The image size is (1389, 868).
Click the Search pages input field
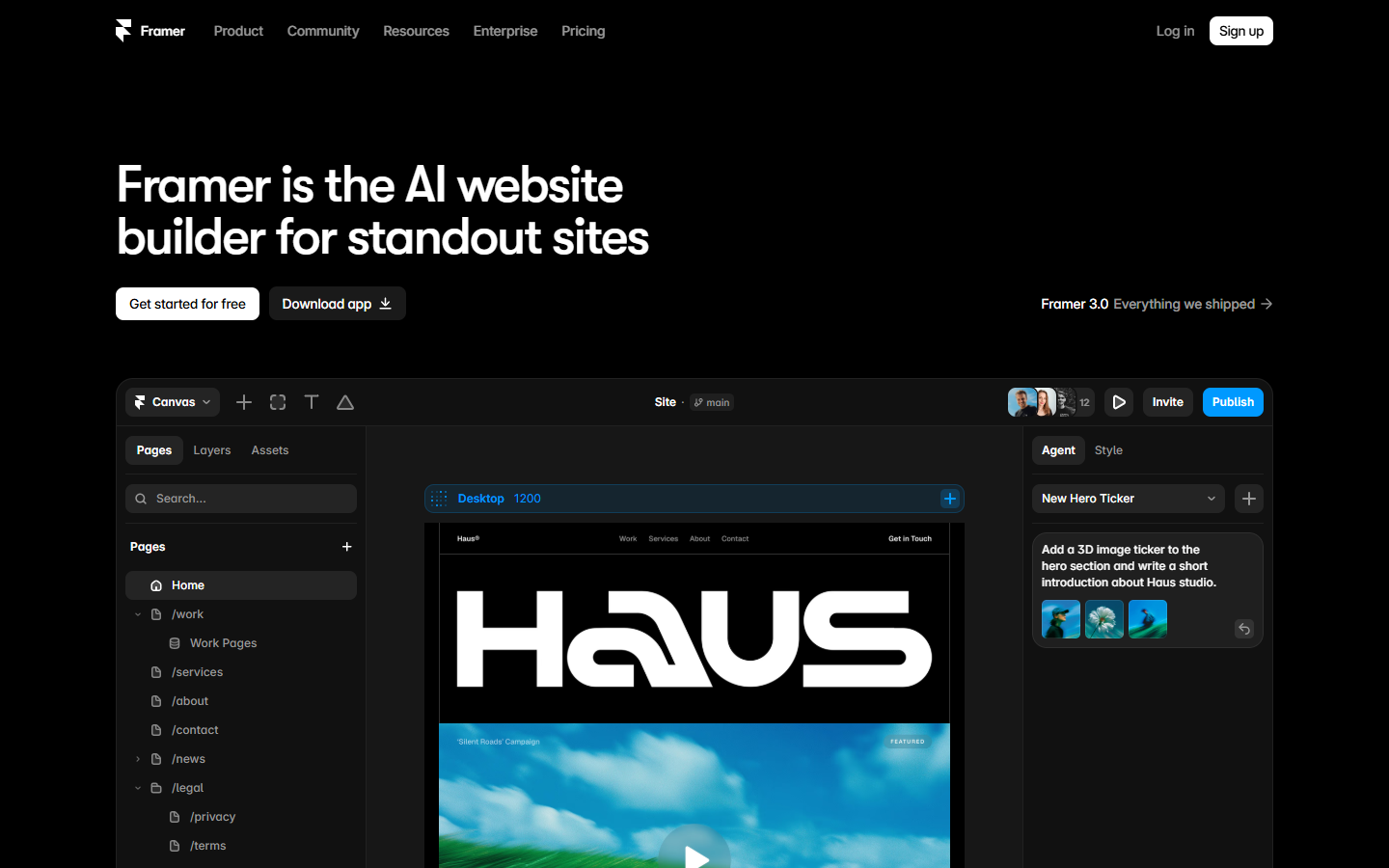tap(241, 499)
